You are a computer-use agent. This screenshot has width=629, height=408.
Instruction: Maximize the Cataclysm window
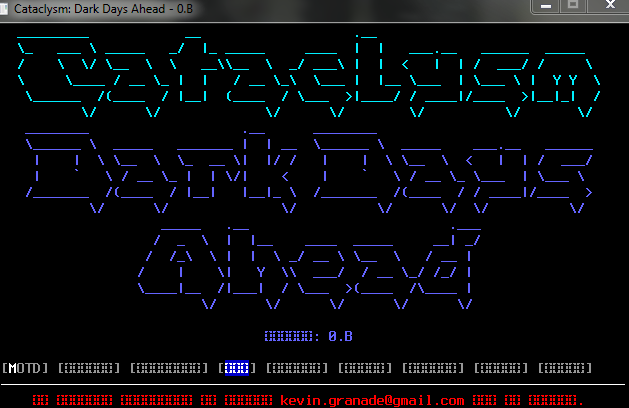coord(573,6)
